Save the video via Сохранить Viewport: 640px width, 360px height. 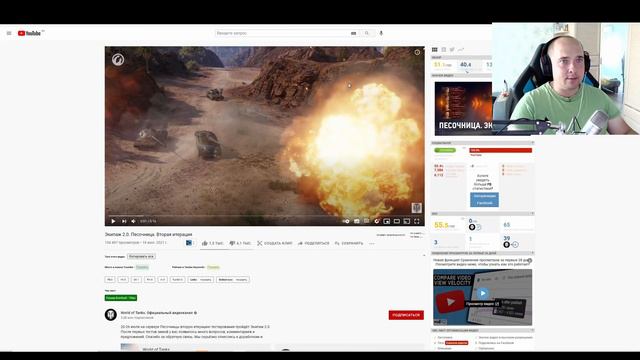click(349, 243)
